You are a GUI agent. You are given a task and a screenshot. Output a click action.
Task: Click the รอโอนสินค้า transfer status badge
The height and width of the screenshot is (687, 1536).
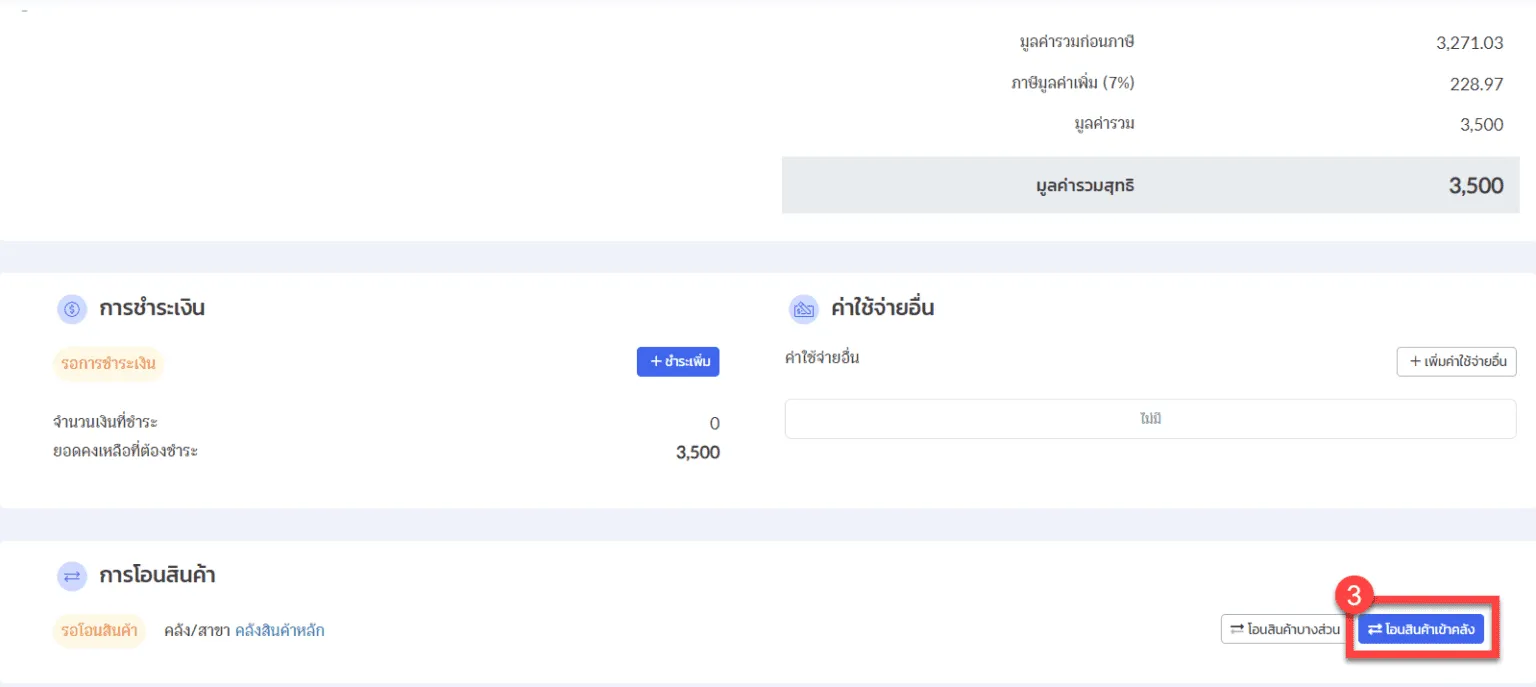coord(99,631)
